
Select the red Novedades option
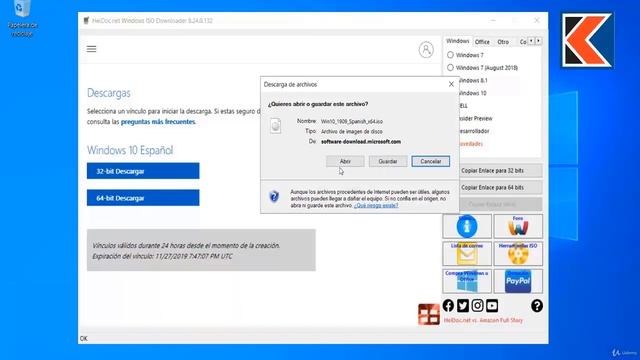point(471,144)
